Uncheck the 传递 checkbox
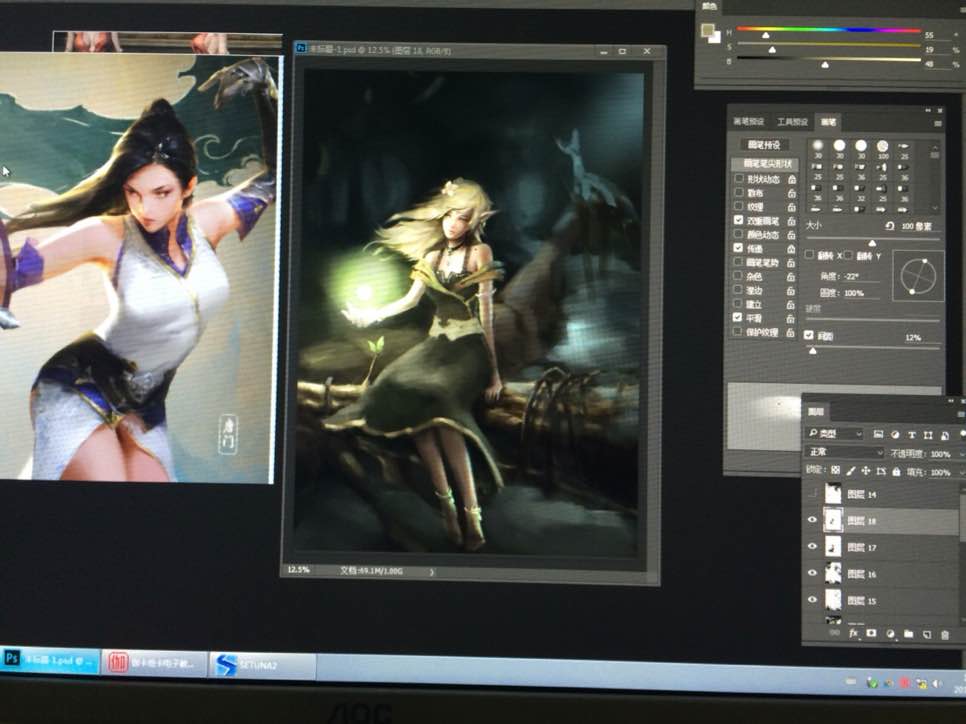The image size is (966, 724). [x=738, y=248]
